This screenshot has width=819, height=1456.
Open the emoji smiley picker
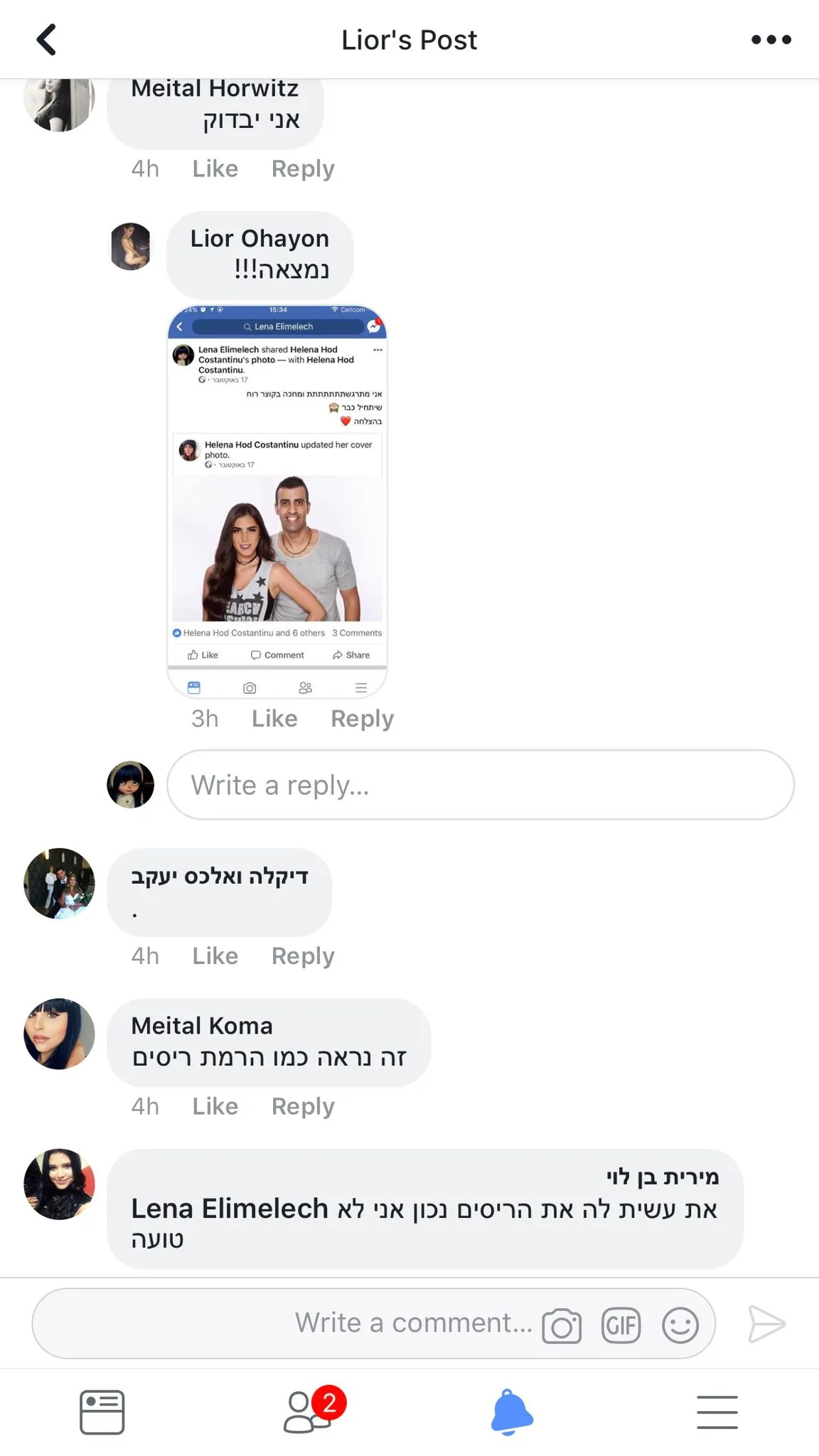click(680, 1325)
